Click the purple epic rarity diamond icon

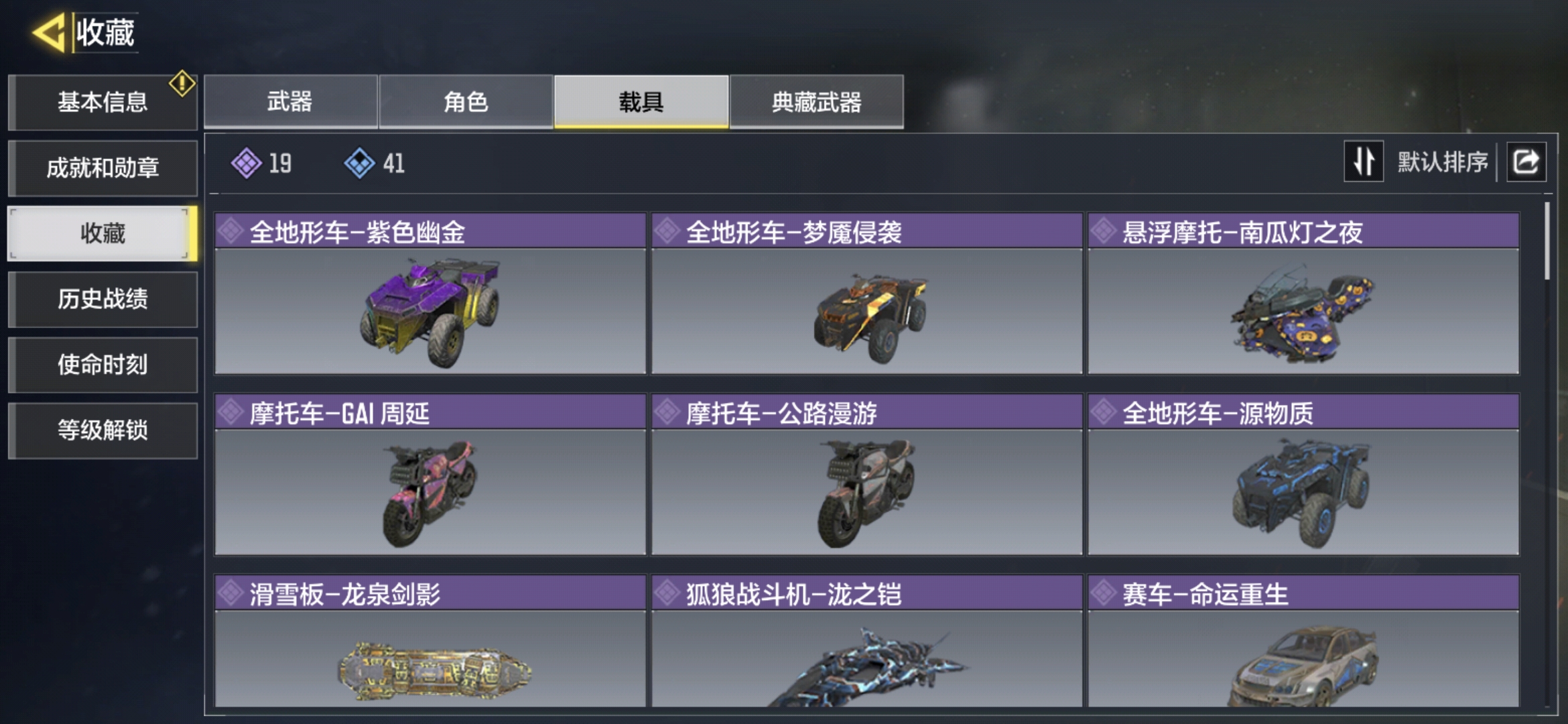coord(247,163)
